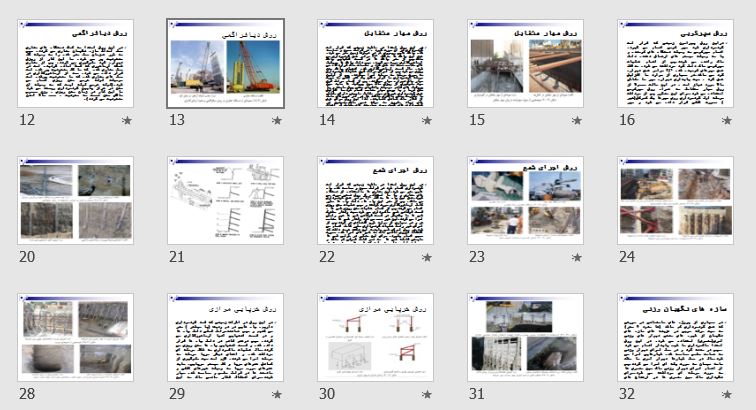Click slide number label 28
Viewport: 756px width, 410px height.
pos(27,394)
